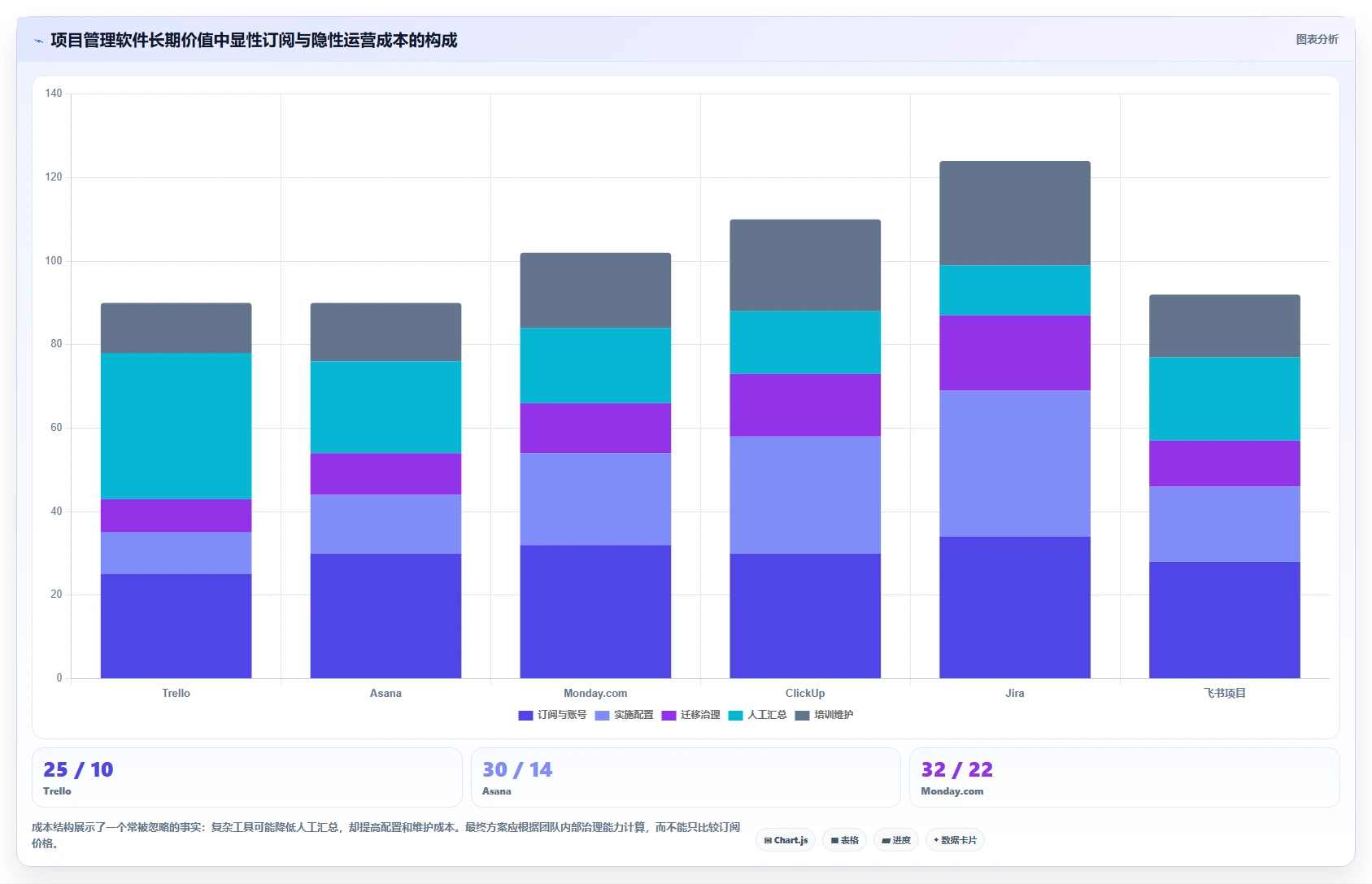The height and width of the screenshot is (884, 1372).
Task: Click ClickUp's gray 培训维护 segment
Action: (805, 265)
